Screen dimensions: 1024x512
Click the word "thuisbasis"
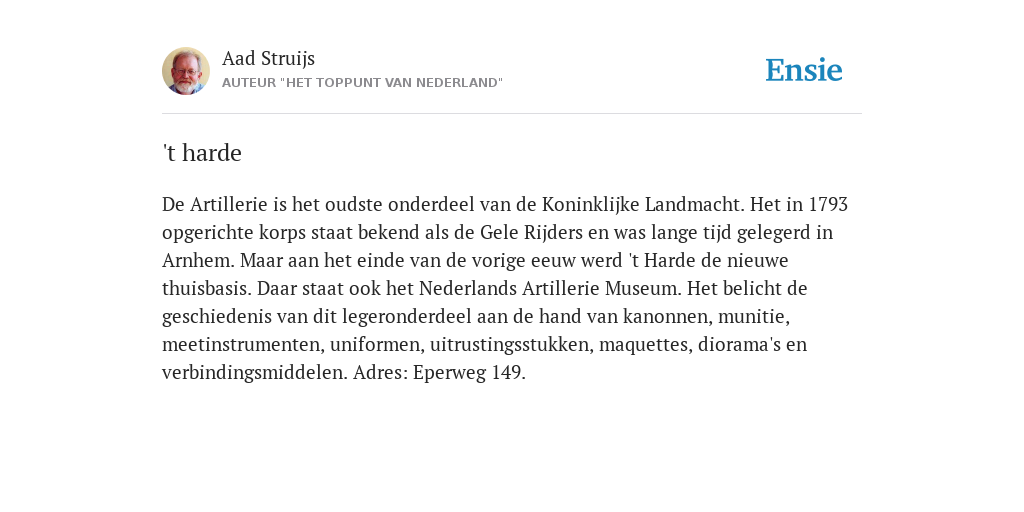click(207, 289)
